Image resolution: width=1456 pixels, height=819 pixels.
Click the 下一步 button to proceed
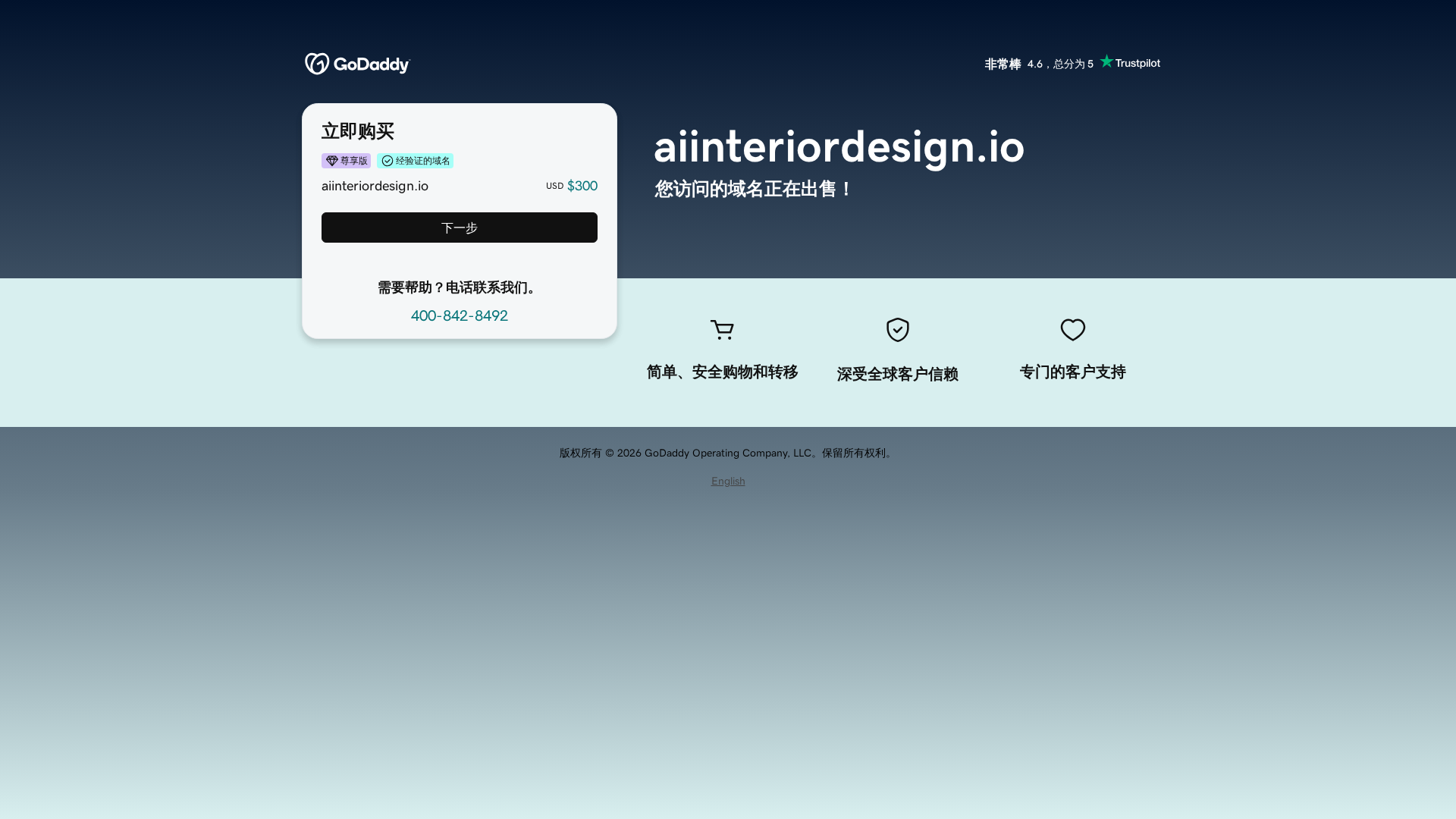click(459, 227)
